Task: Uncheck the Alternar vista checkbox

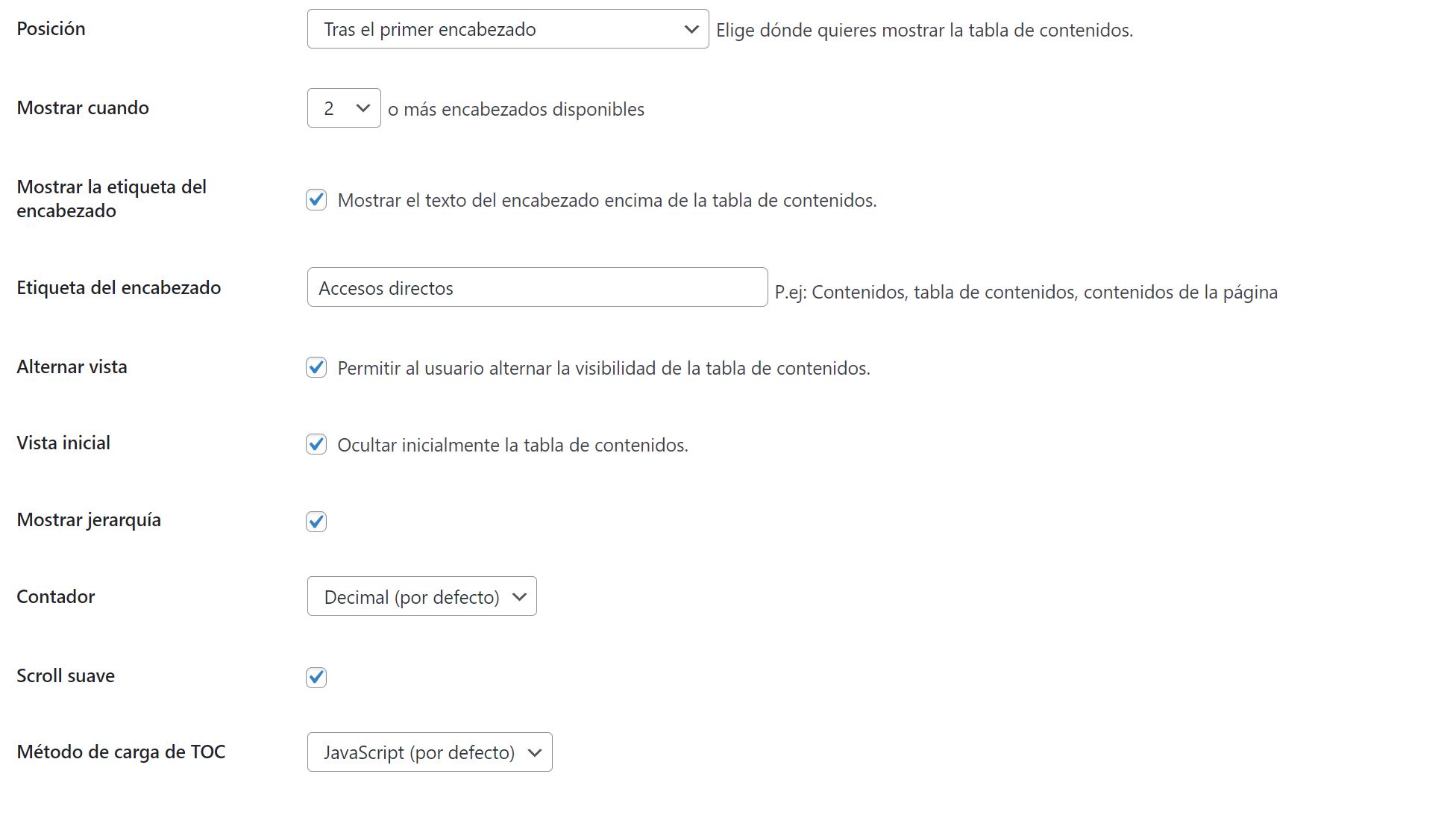Action: [x=316, y=367]
